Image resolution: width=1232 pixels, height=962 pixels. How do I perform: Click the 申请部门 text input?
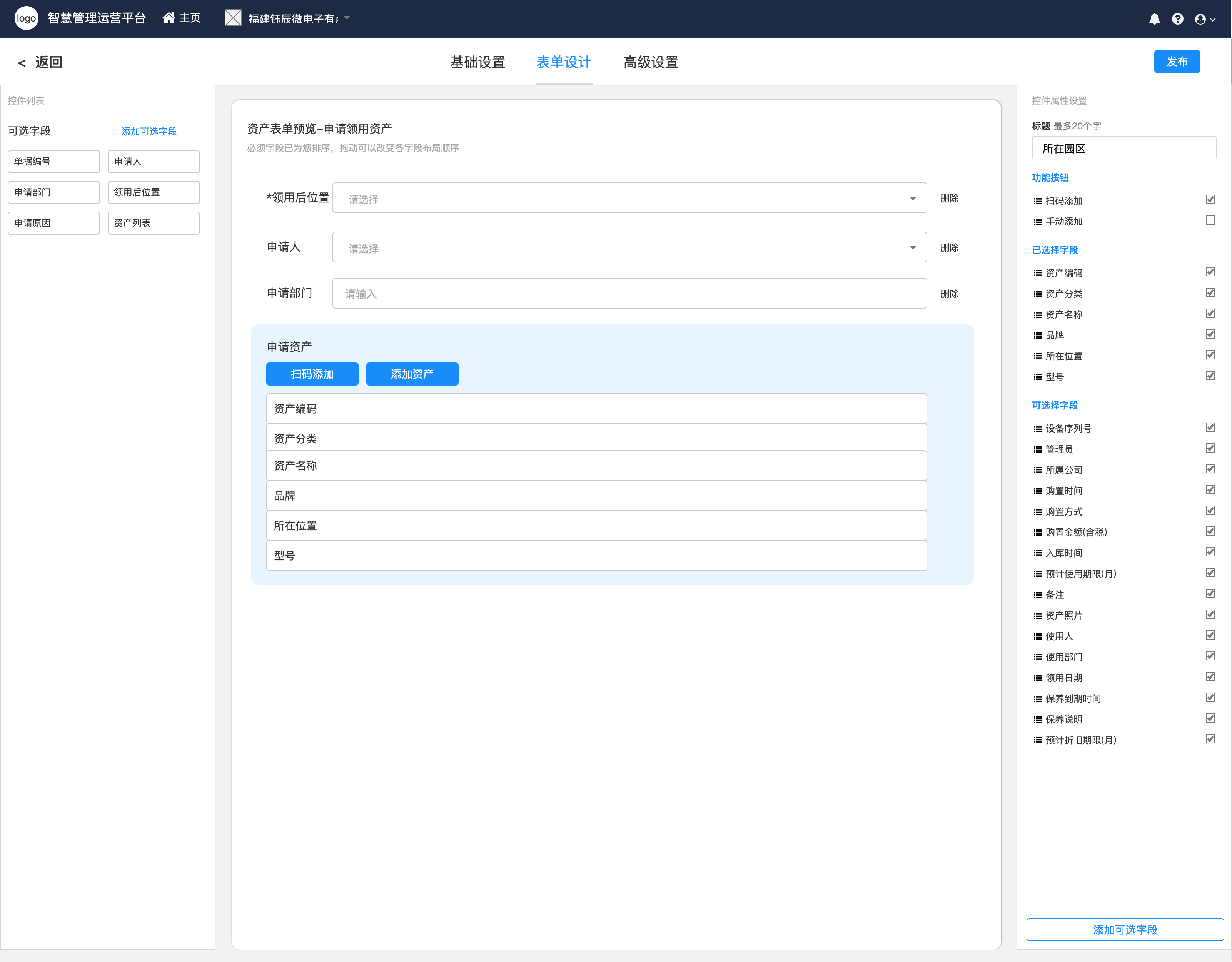629,293
